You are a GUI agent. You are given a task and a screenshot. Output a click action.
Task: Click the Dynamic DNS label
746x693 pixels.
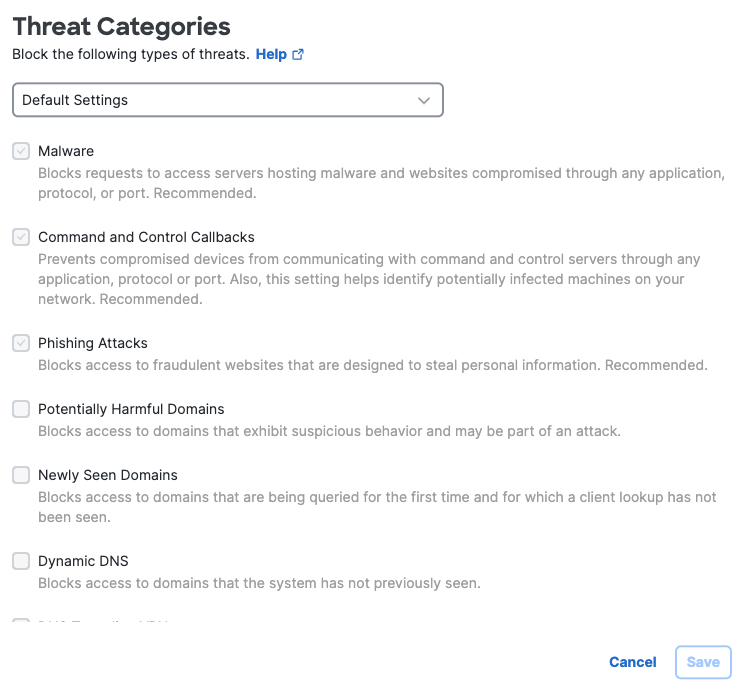(x=83, y=561)
